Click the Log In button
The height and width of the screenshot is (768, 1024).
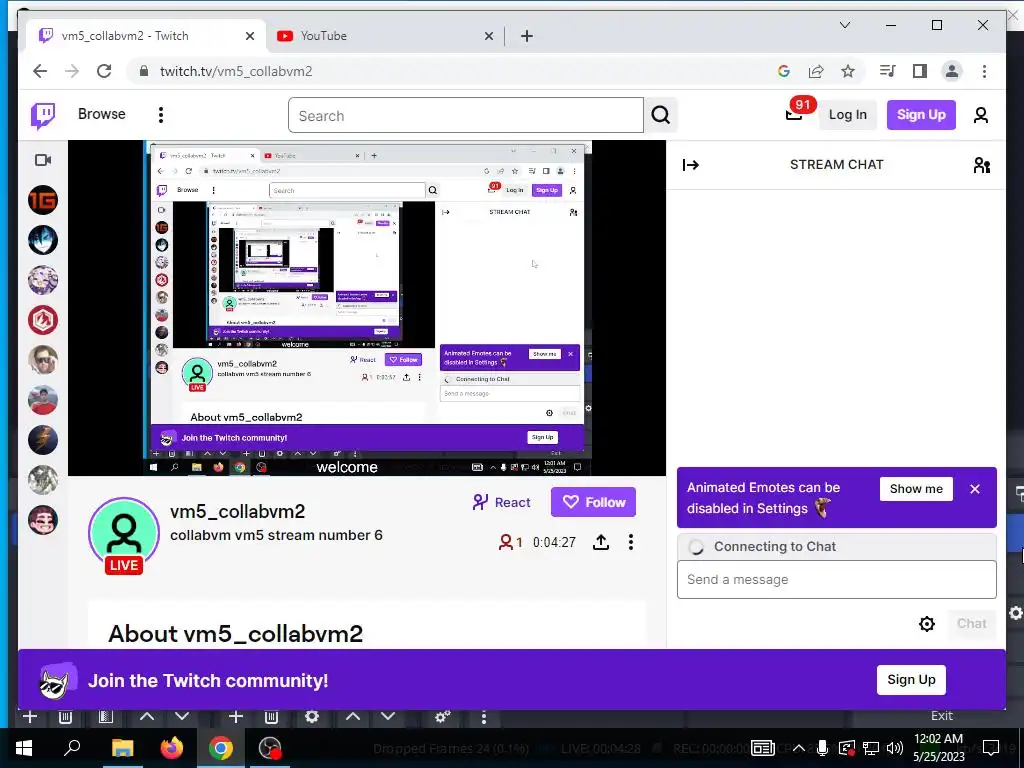[847, 115]
